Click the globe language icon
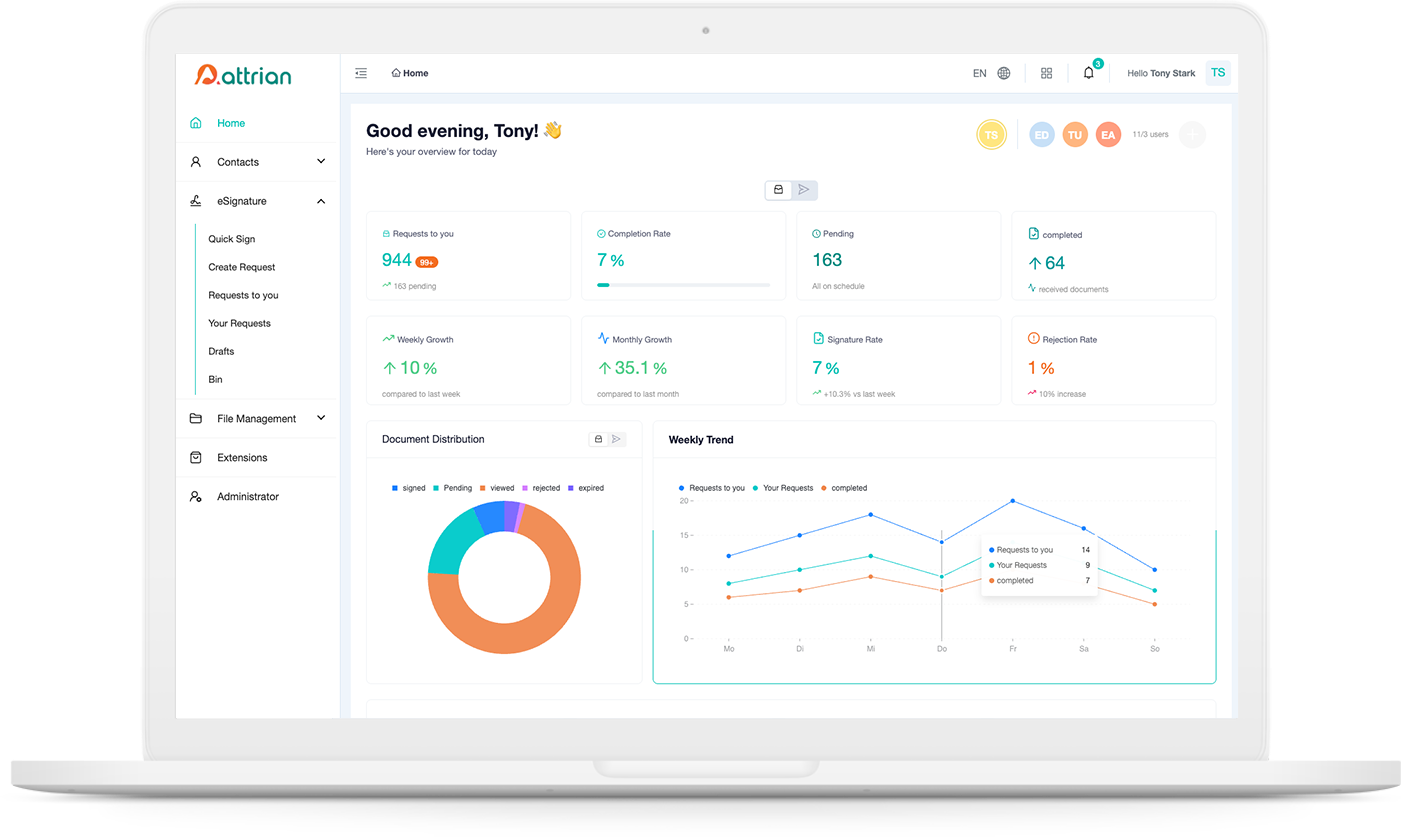 [1004, 73]
